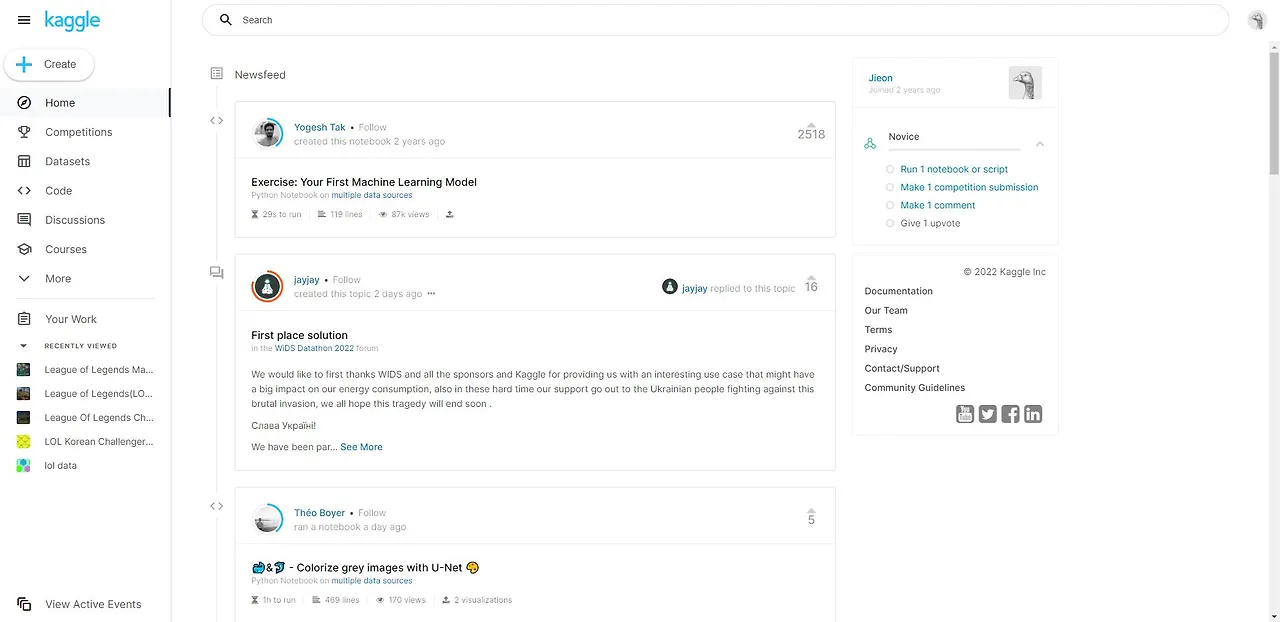Select Make 1 competition submission
Image resolution: width=1280 pixels, height=622 pixels.
(x=969, y=187)
